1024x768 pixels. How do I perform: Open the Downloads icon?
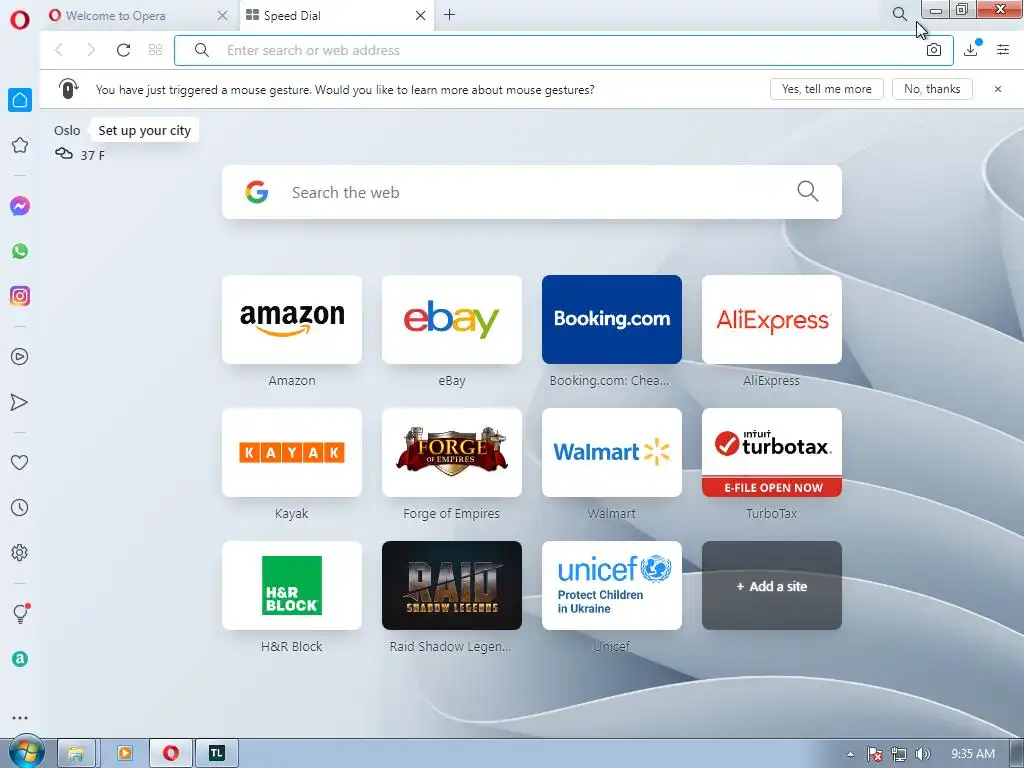click(x=971, y=50)
